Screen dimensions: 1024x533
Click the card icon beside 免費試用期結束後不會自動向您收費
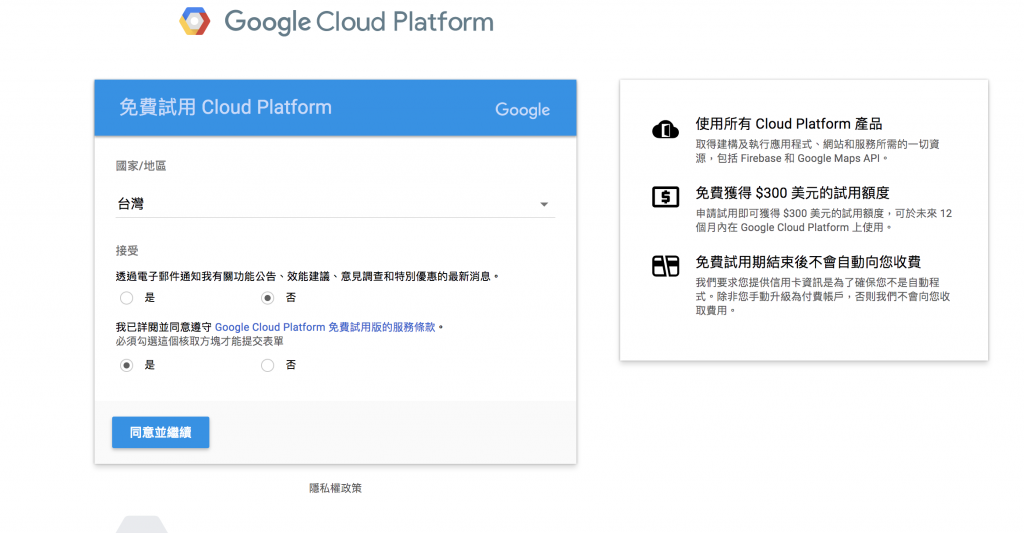tap(665, 266)
